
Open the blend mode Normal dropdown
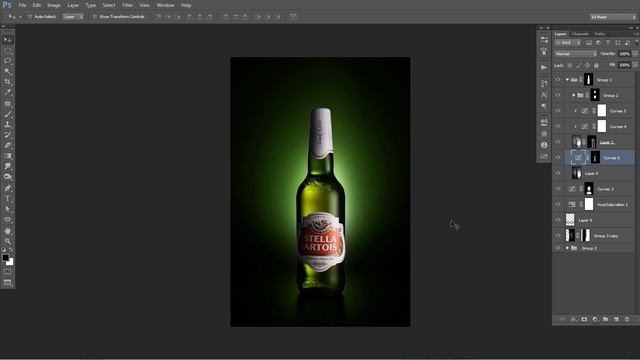tap(576, 54)
